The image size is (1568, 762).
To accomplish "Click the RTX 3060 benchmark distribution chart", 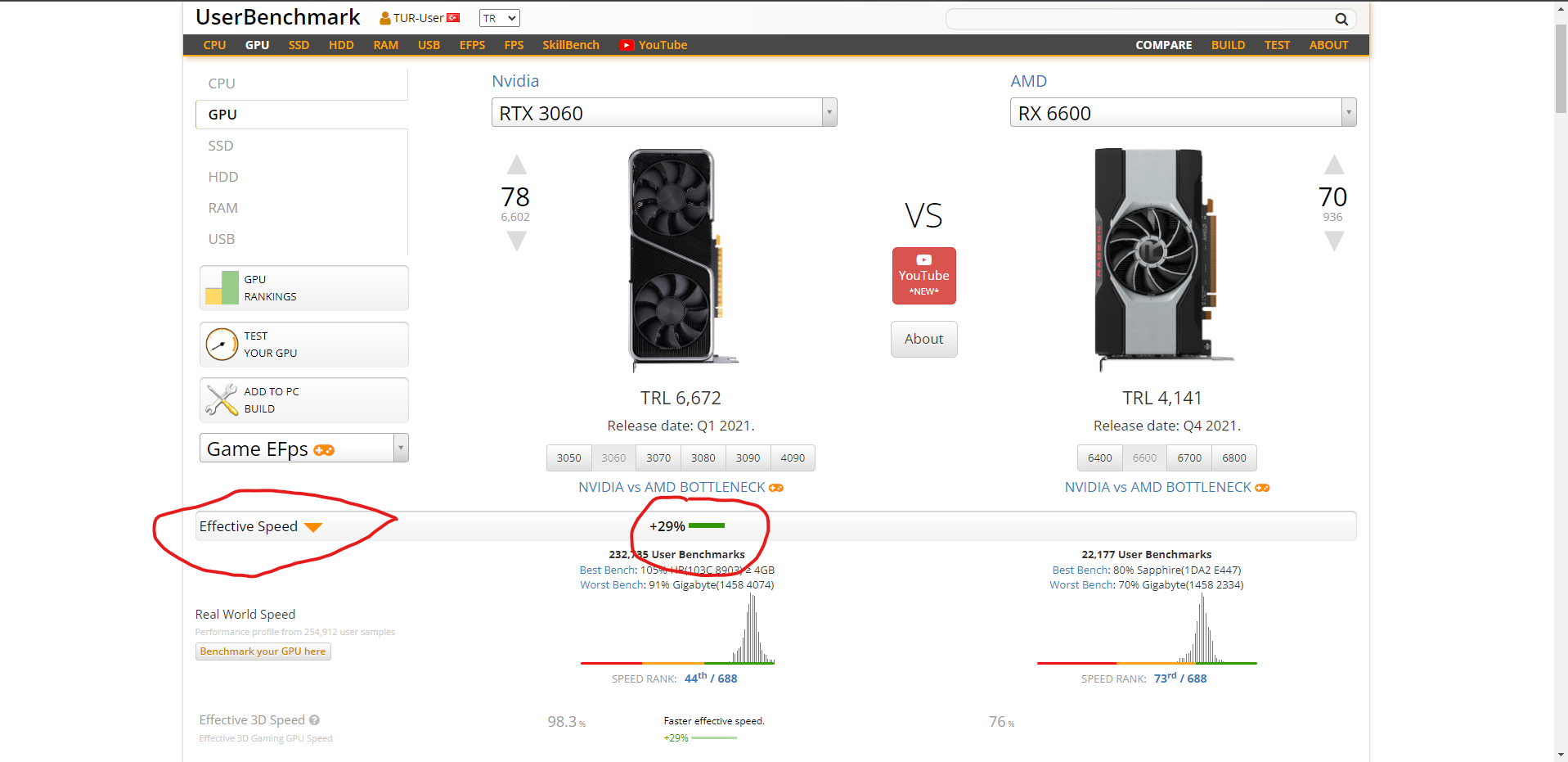I will click(x=677, y=629).
